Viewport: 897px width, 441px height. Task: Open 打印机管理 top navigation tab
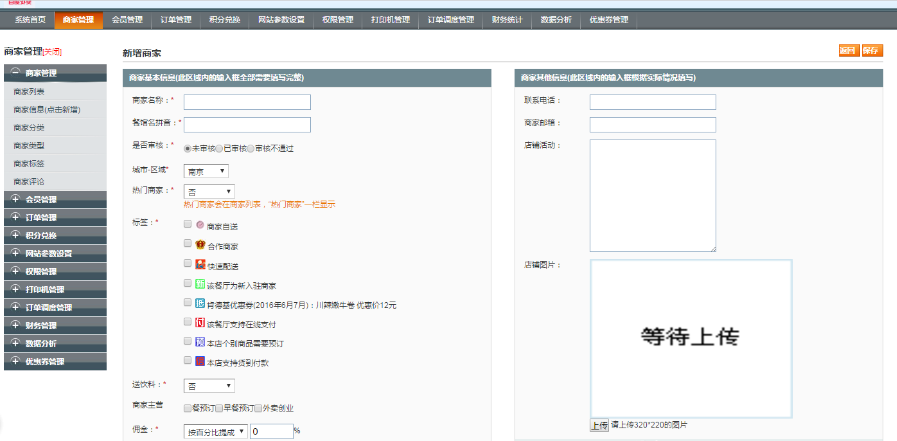point(390,20)
